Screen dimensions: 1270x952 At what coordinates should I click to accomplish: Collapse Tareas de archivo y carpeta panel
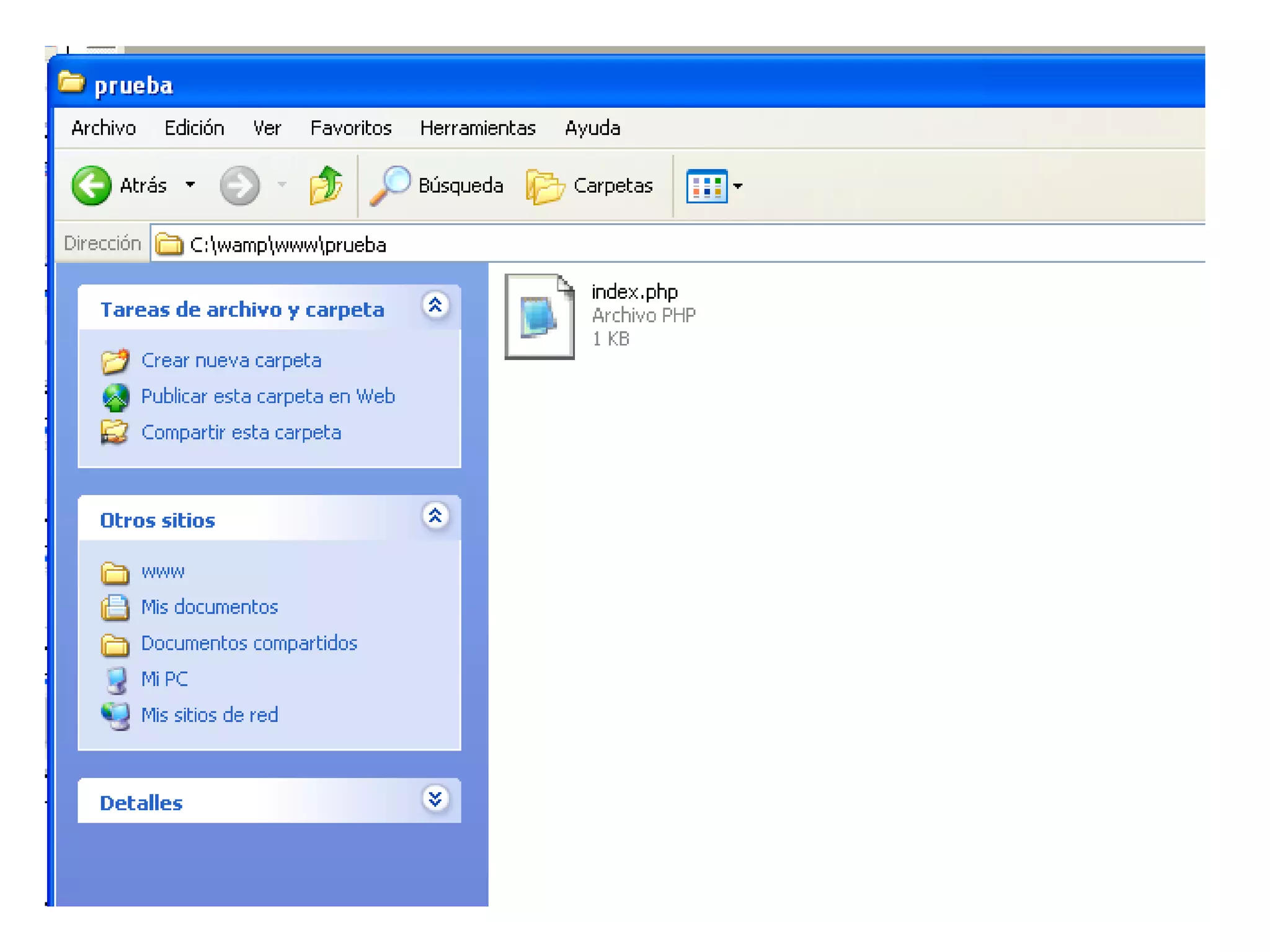pyautogui.click(x=435, y=305)
